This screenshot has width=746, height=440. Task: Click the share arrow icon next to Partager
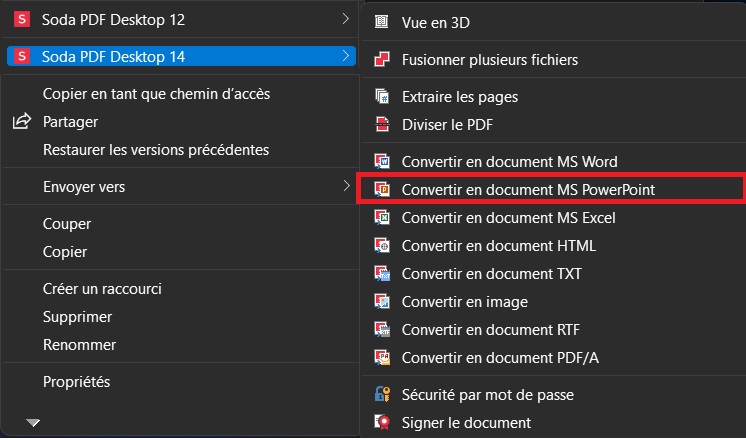pos(22,121)
